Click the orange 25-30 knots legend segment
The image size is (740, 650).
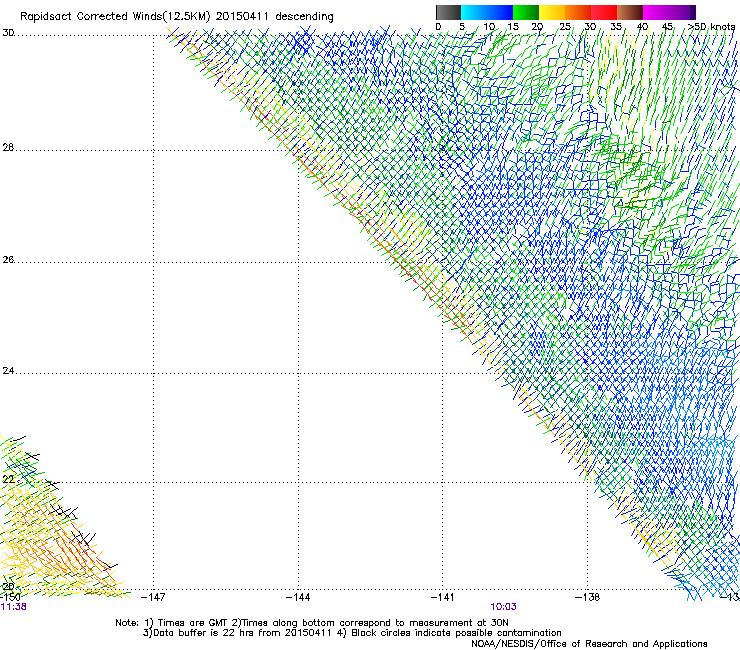(x=578, y=12)
